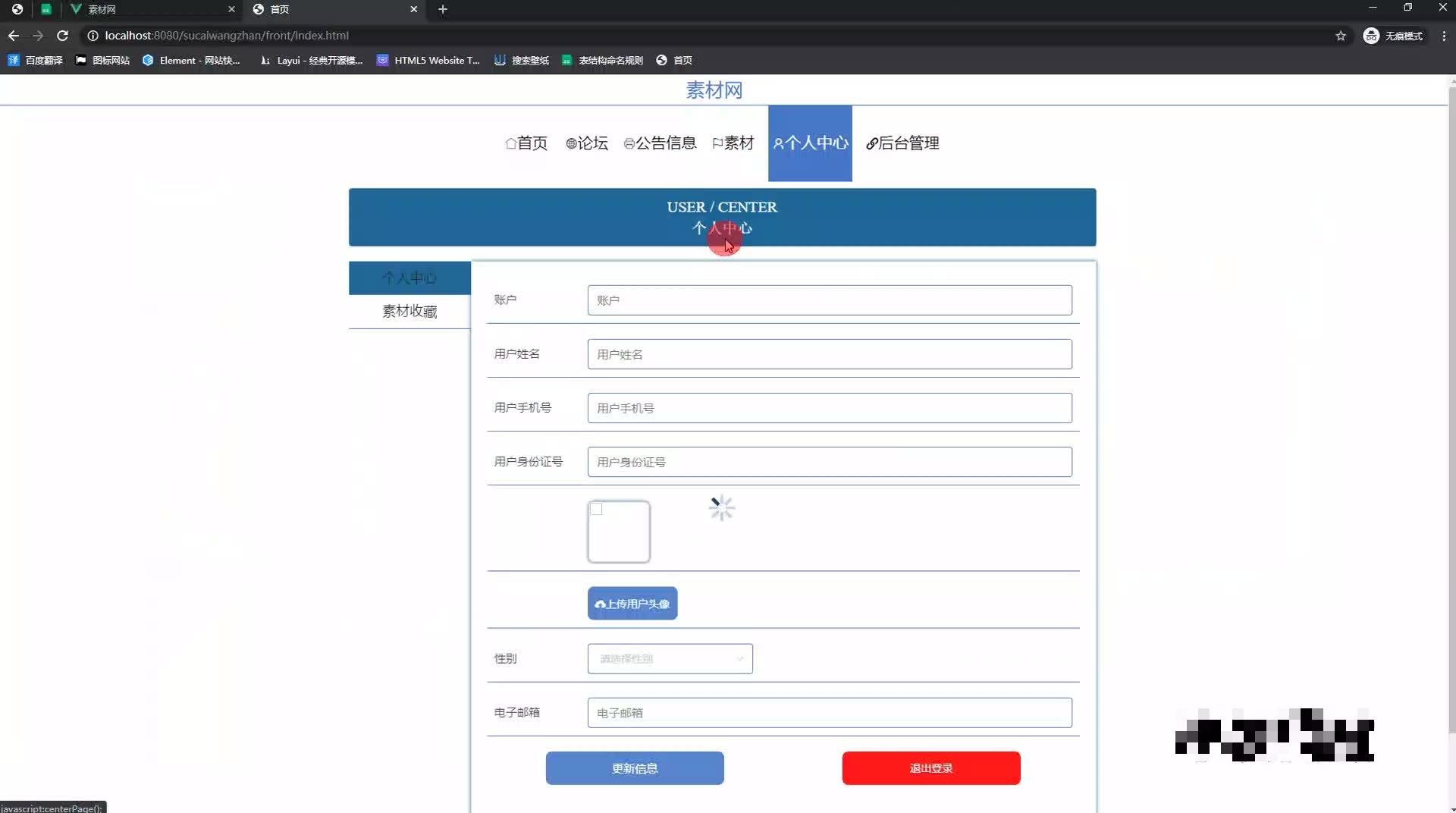The width and height of the screenshot is (1456, 813).
Task: Click the 更新信息 update info button
Action: click(x=635, y=767)
